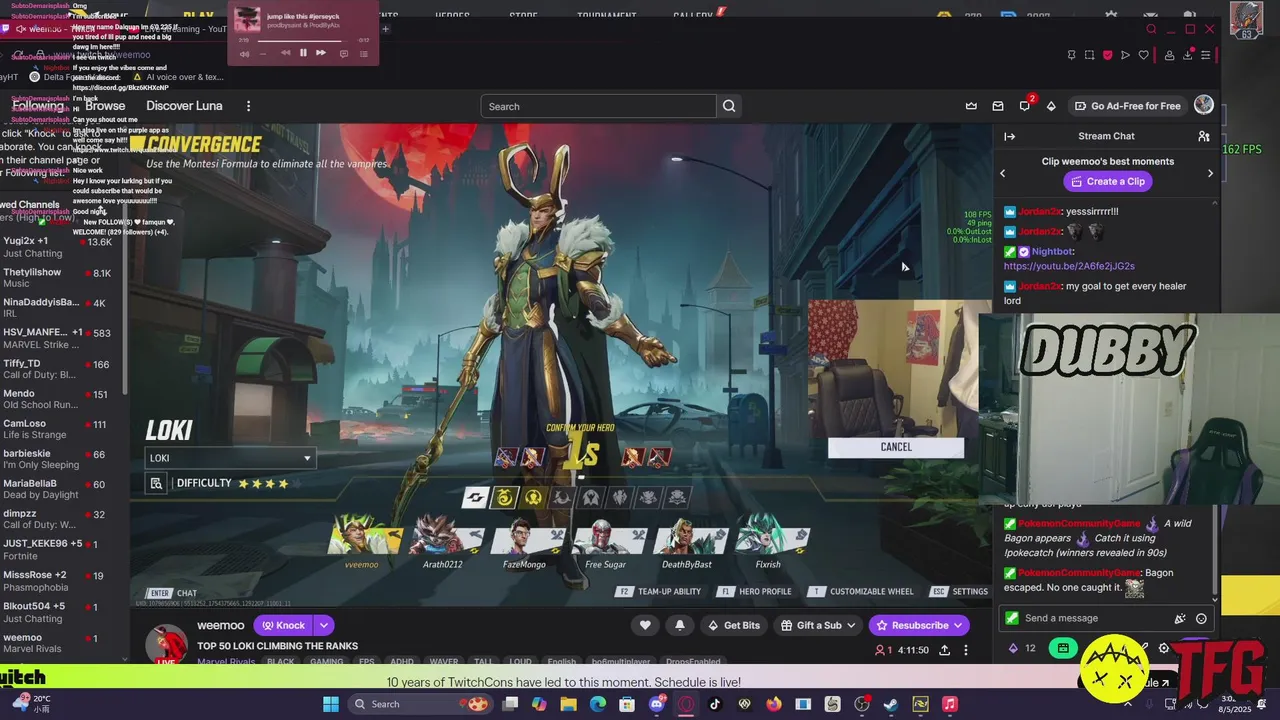
Task: Click the browser player play icon in toolbar
Action: 1125,55
